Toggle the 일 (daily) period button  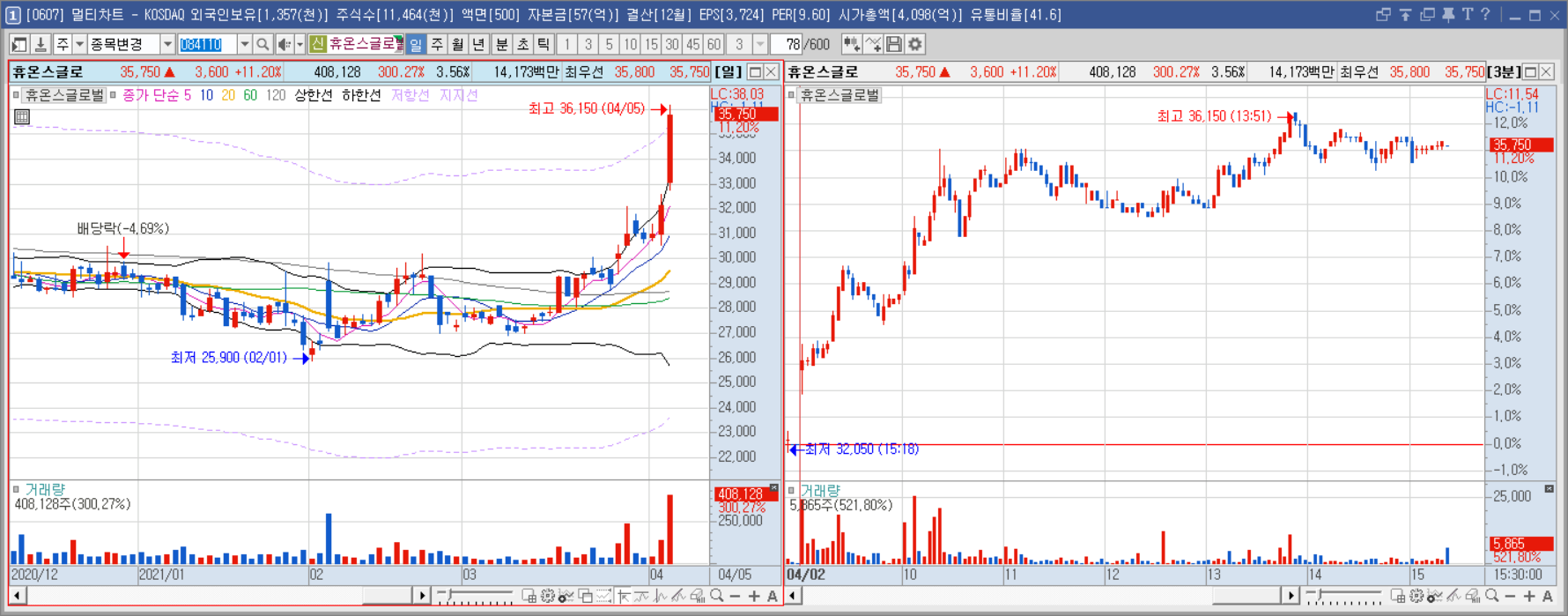(416, 44)
